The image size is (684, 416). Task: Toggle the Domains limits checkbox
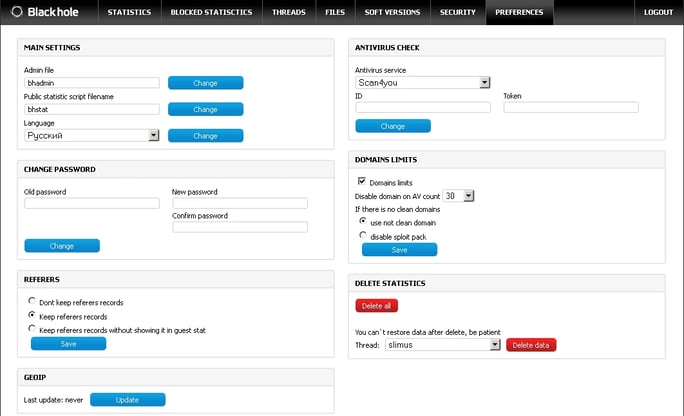[x=362, y=182]
